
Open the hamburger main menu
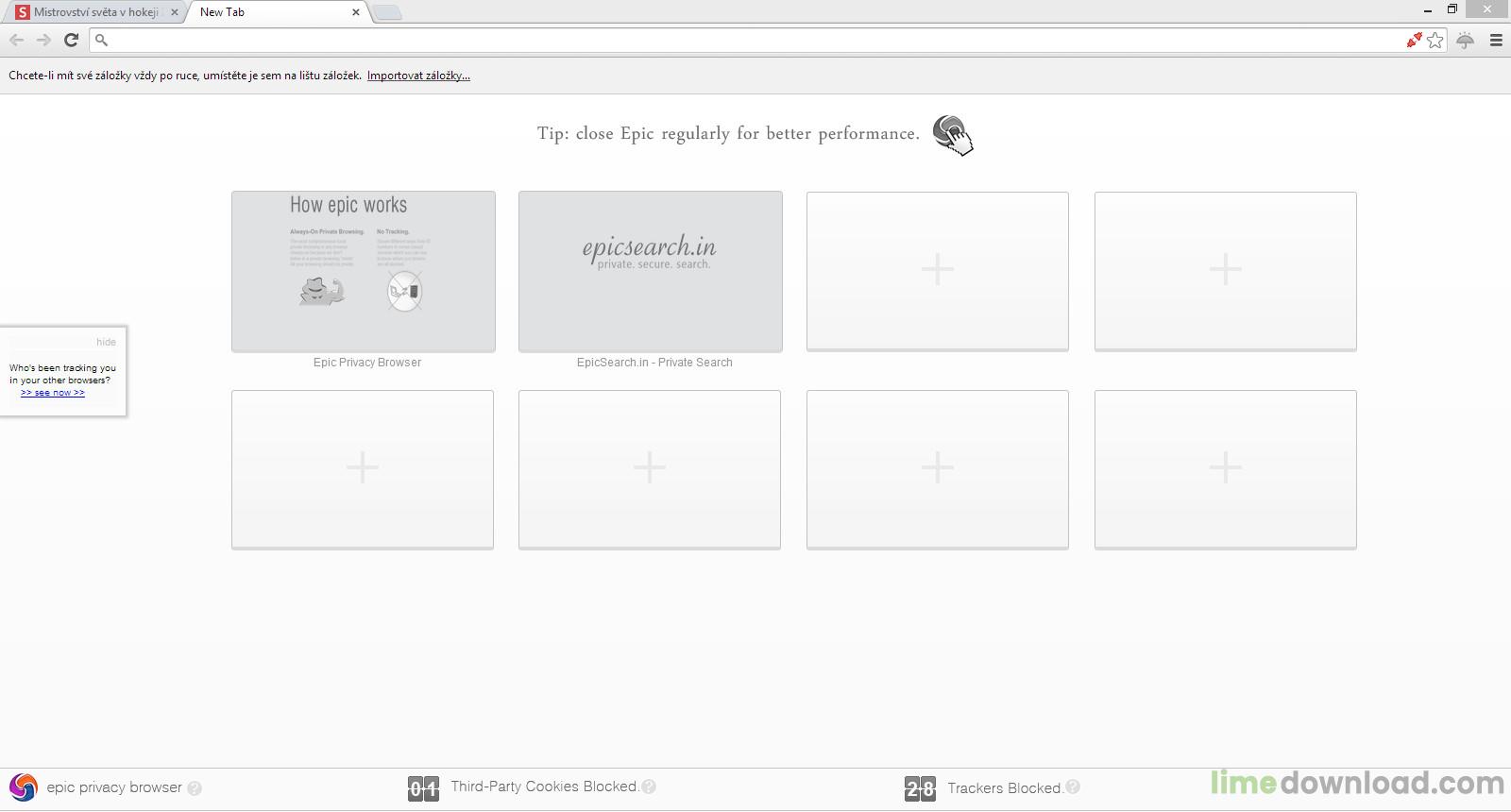click(1496, 40)
